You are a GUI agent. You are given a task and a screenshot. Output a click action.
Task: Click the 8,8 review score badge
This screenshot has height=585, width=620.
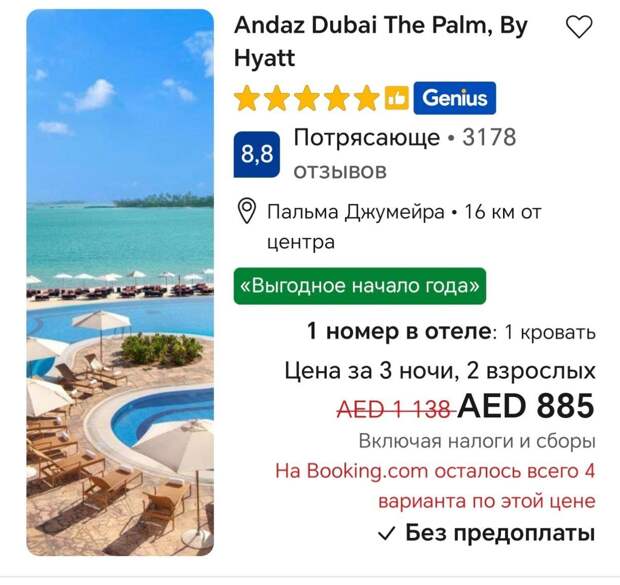tap(257, 154)
